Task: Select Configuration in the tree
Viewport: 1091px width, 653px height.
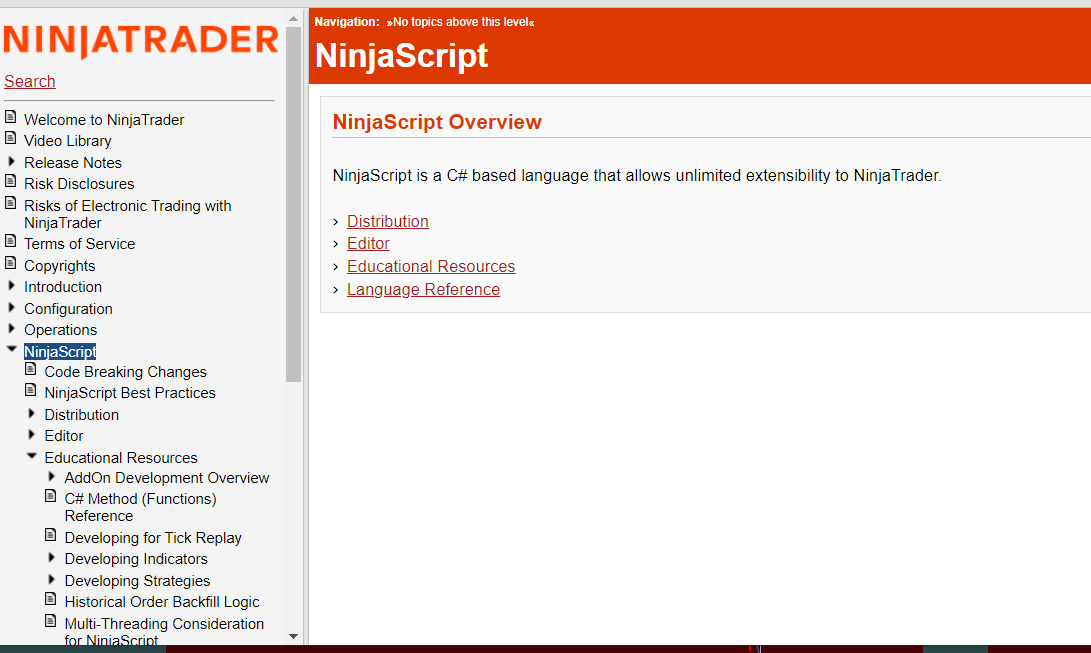Action: click(x=68, y=309)
